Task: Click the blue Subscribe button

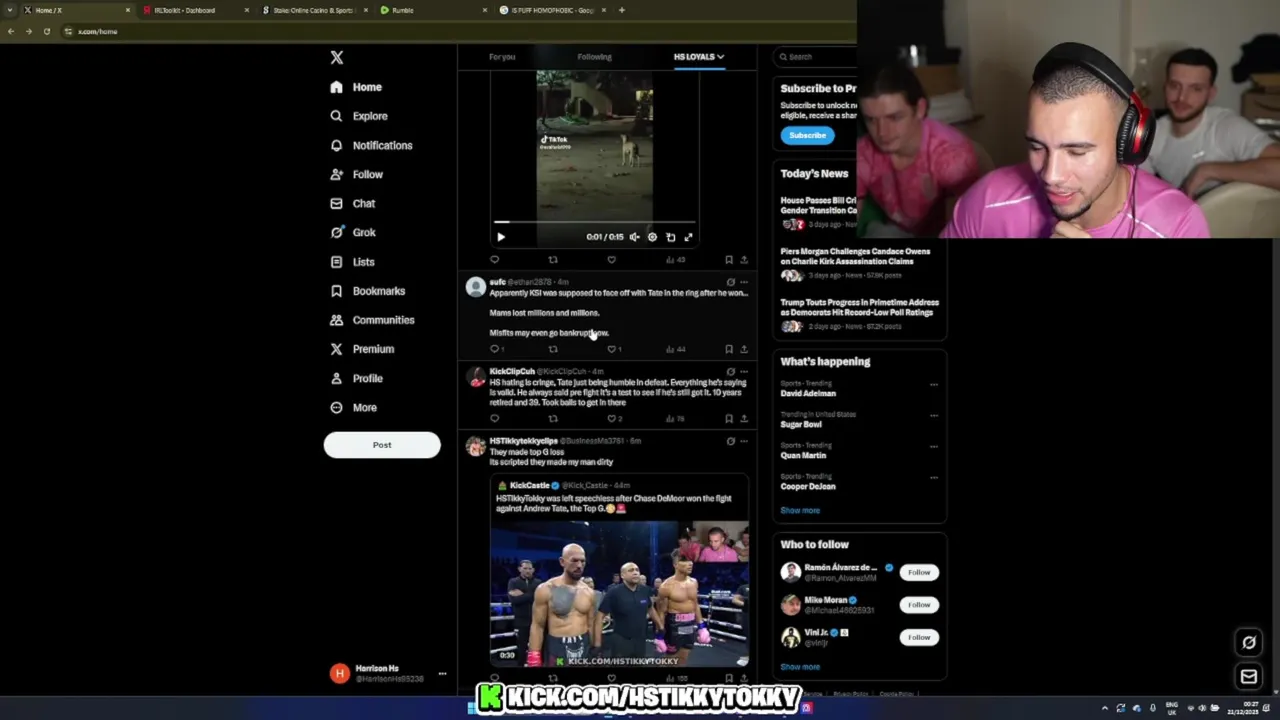Action: [x=807, y=135]
